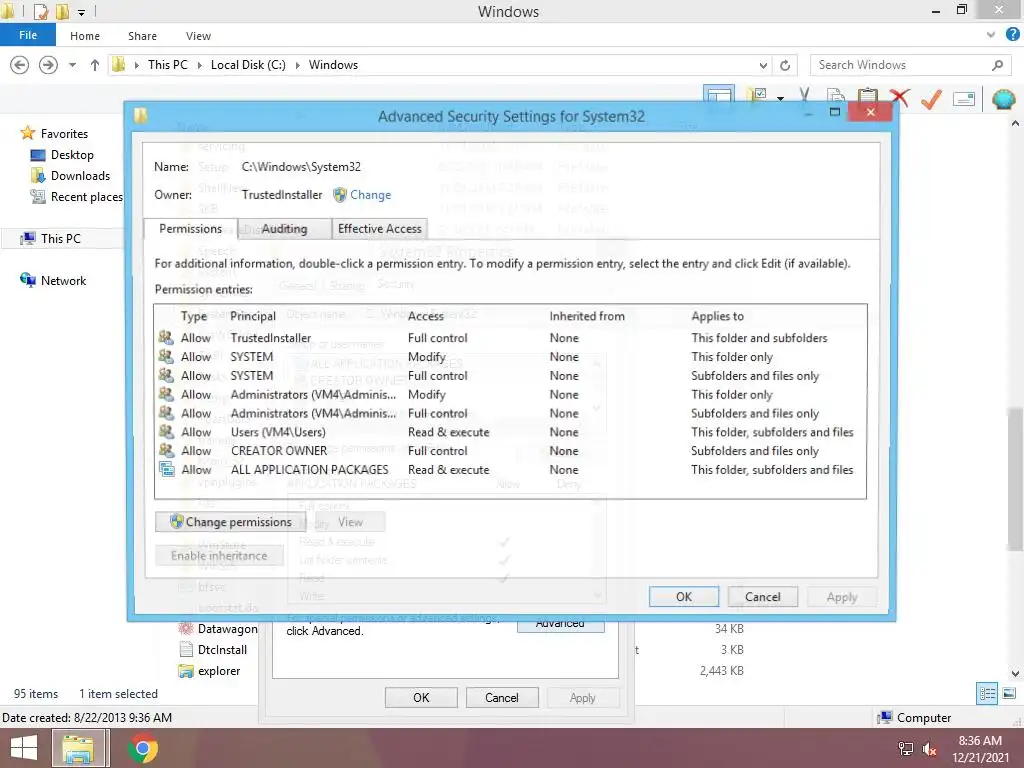
Task: Click the New folder quick access icon
Action: (x=63, y=11)
